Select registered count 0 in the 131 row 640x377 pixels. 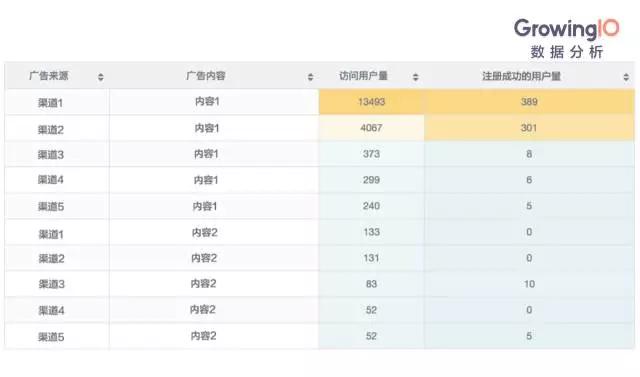point(529,258)
